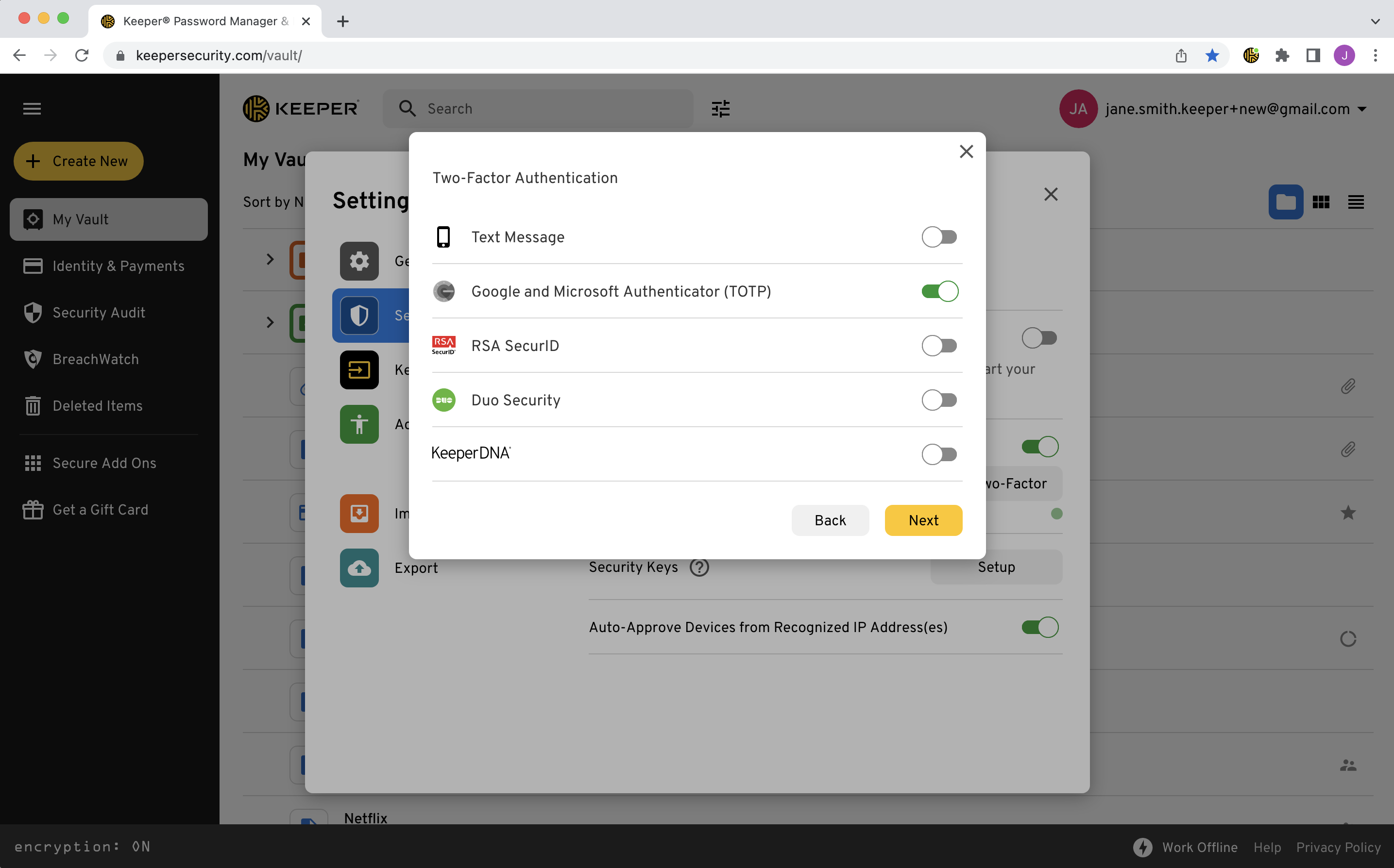
Task: Expand Chrome tab search chevron
Action: [1375, 21]
